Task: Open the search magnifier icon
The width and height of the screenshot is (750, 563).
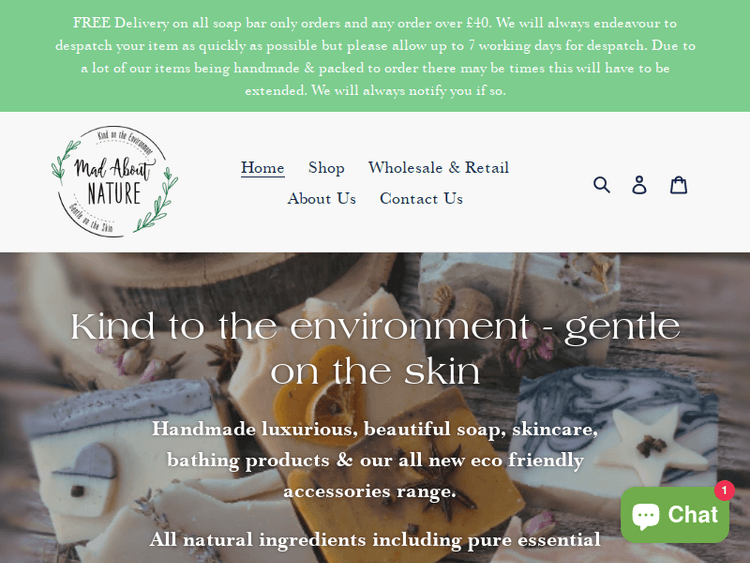Action: pyautogui.click(x=601, y=184)
